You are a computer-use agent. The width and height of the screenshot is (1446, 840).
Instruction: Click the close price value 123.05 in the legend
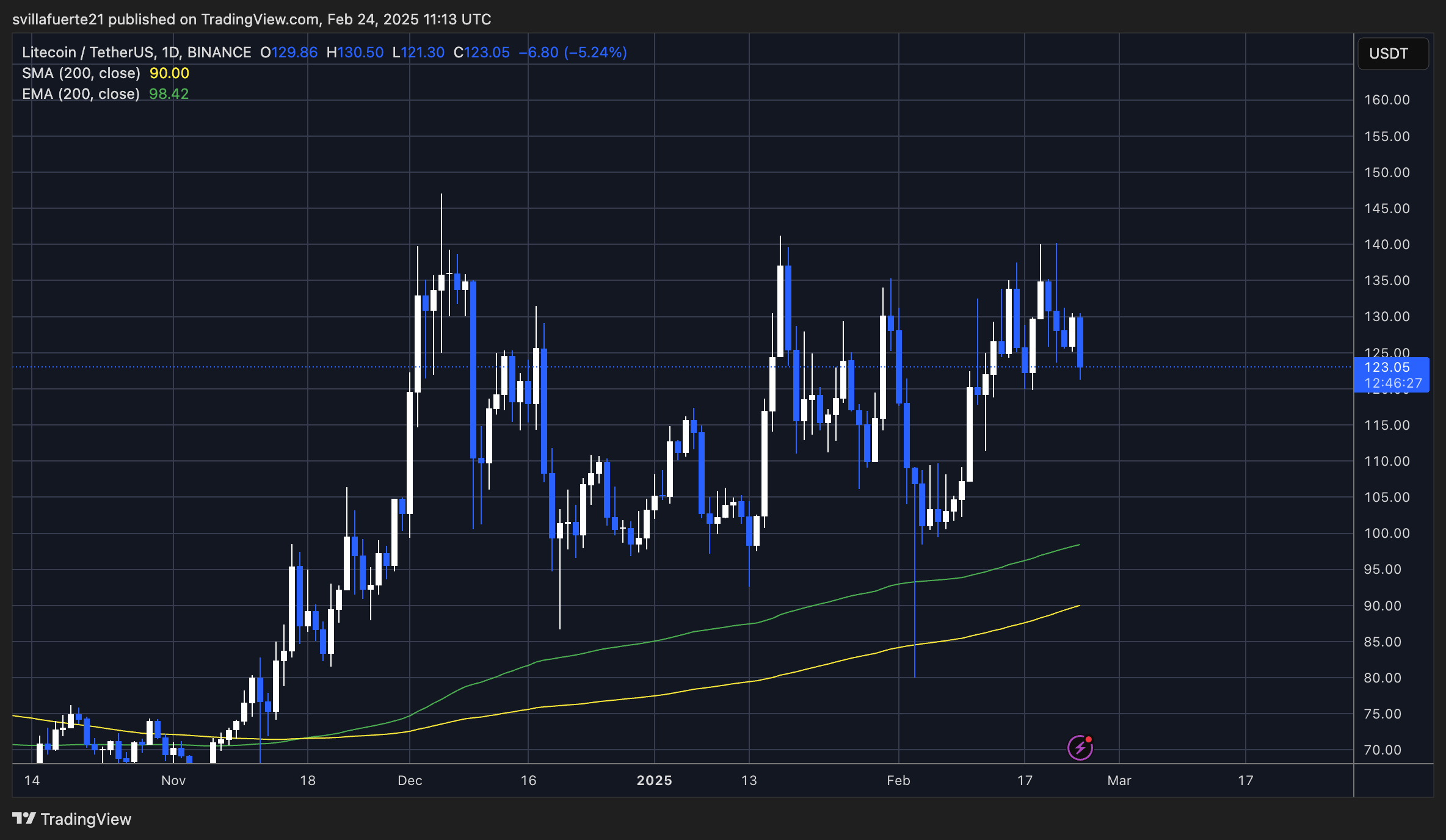(487, 52)
